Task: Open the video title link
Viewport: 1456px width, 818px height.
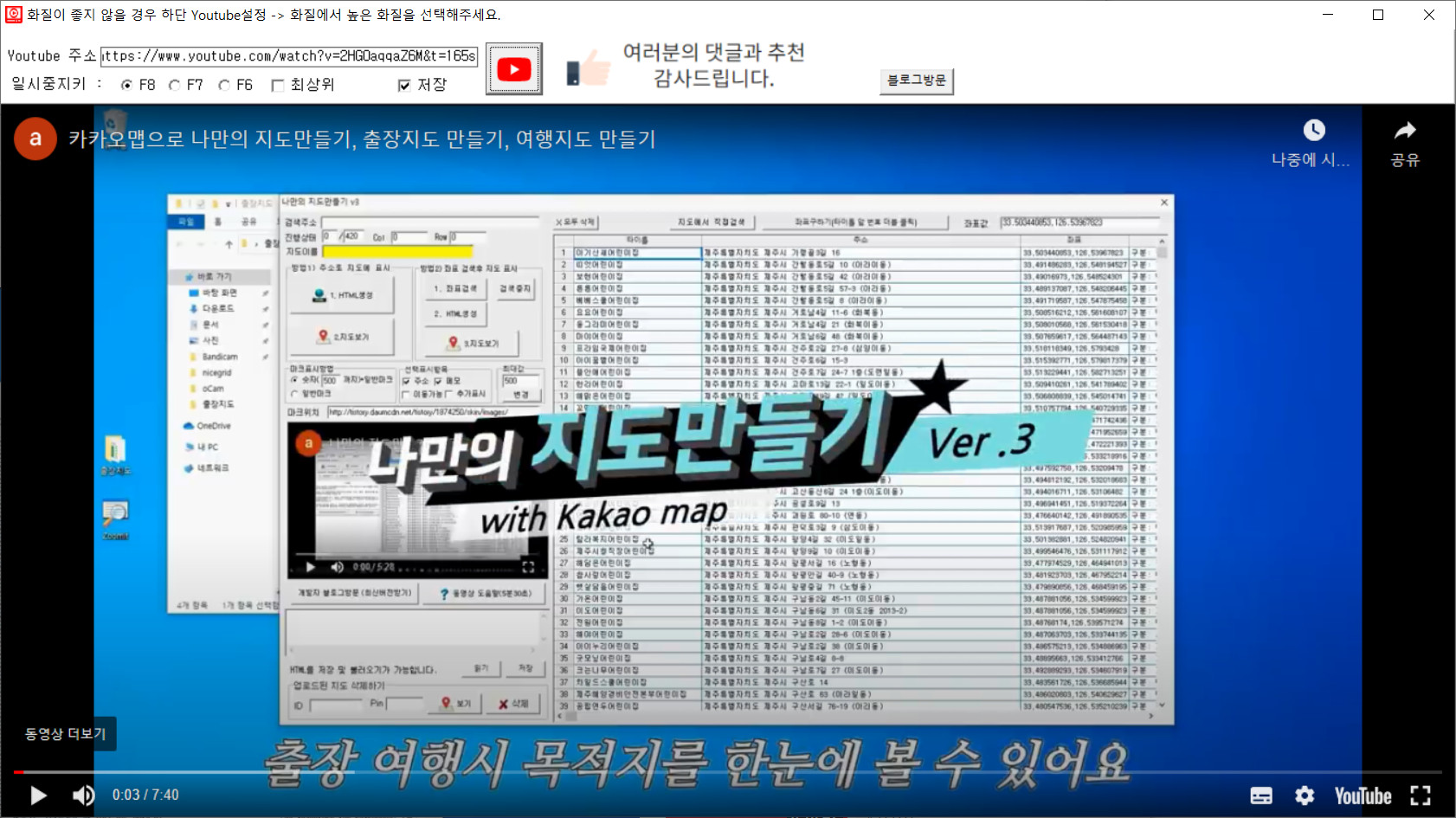Action: click(x=362, y=139)
